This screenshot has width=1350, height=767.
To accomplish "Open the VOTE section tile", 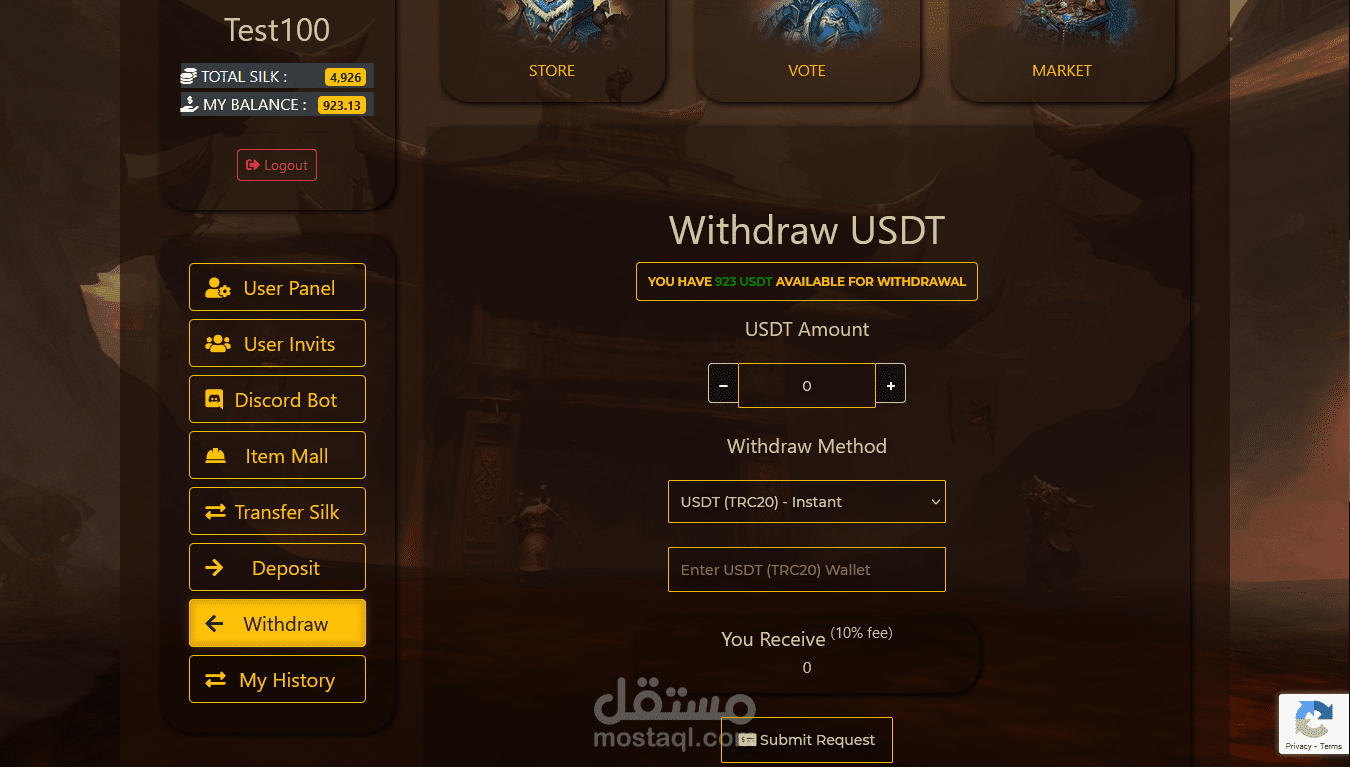I will pyautogui.click(x=807, y=50).
